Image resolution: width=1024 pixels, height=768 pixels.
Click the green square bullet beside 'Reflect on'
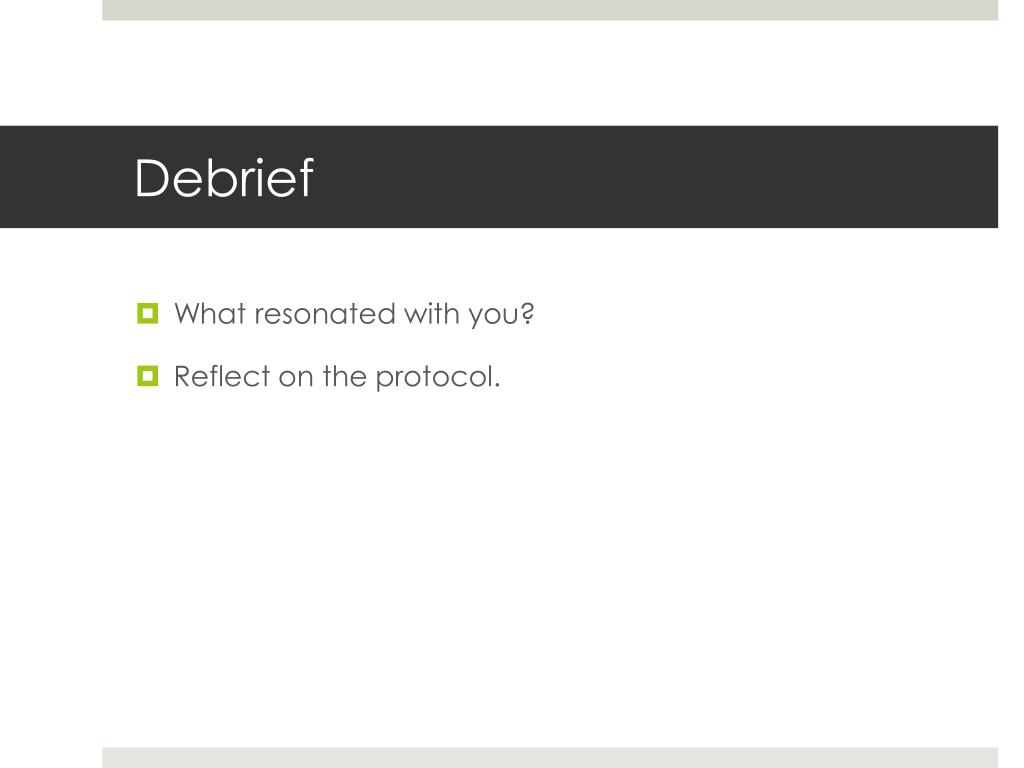tap(148, 376)
